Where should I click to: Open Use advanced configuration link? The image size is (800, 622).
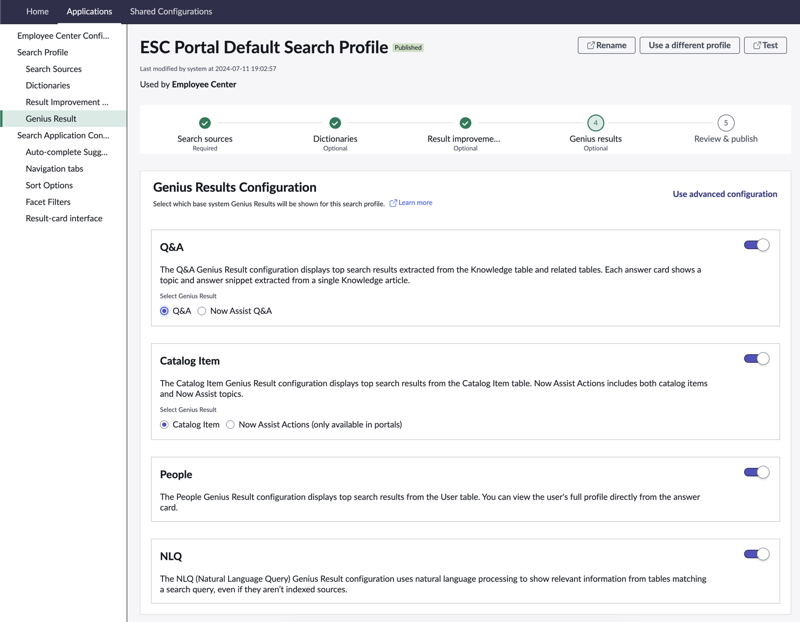724,194
